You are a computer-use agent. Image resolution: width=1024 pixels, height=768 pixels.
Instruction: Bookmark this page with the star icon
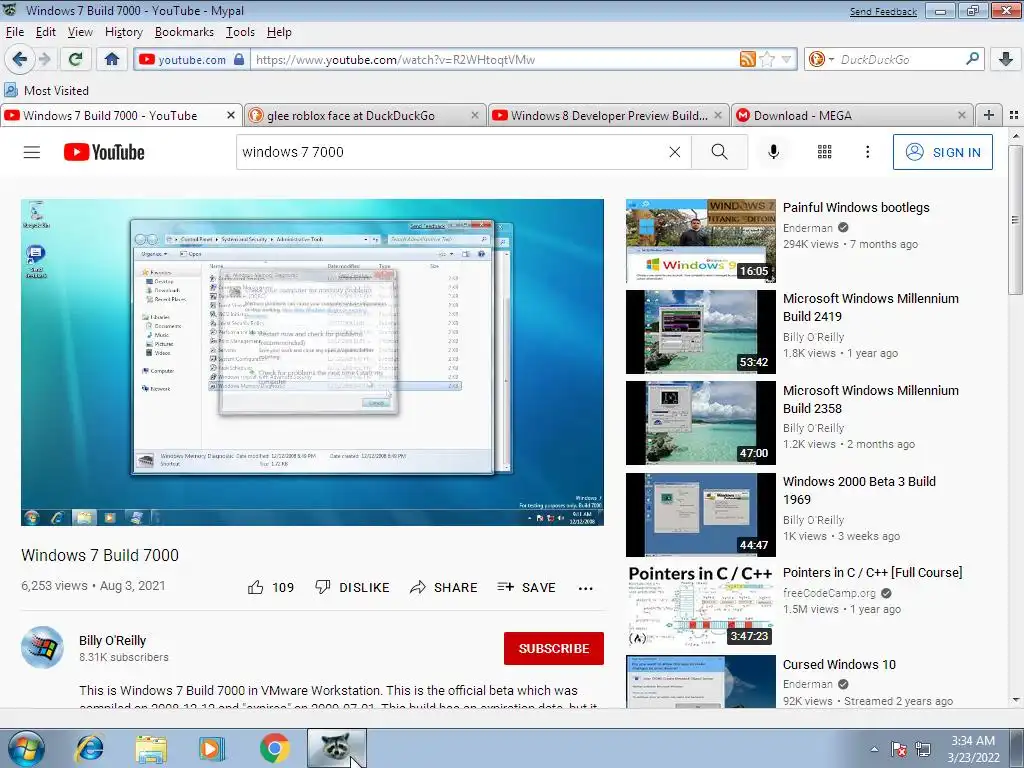tap(767, 59)
